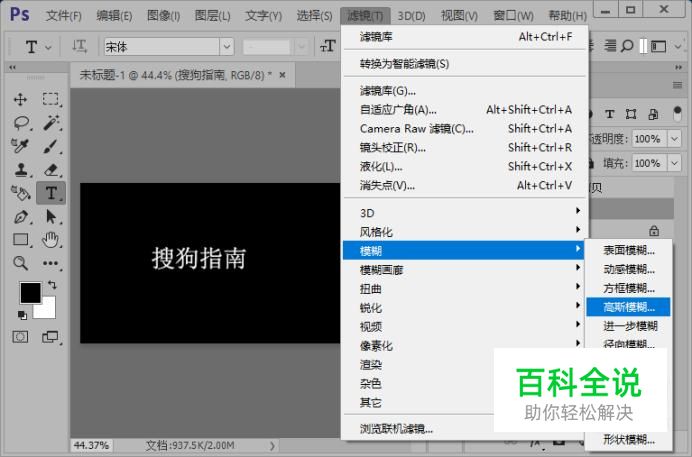Image resolution: width=692 pixels, height=457 pixels.
Task: Change the screen mode
Action: (50, 337)
